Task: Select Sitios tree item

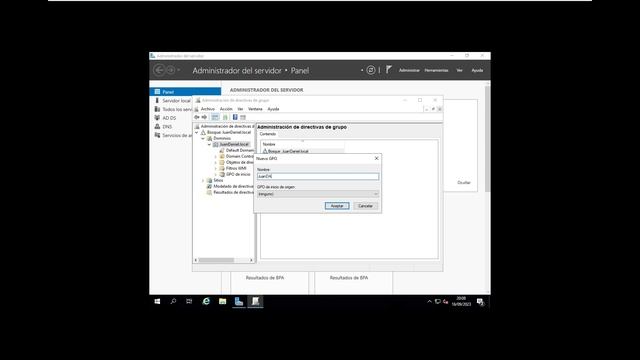Action: pos(218,180)
